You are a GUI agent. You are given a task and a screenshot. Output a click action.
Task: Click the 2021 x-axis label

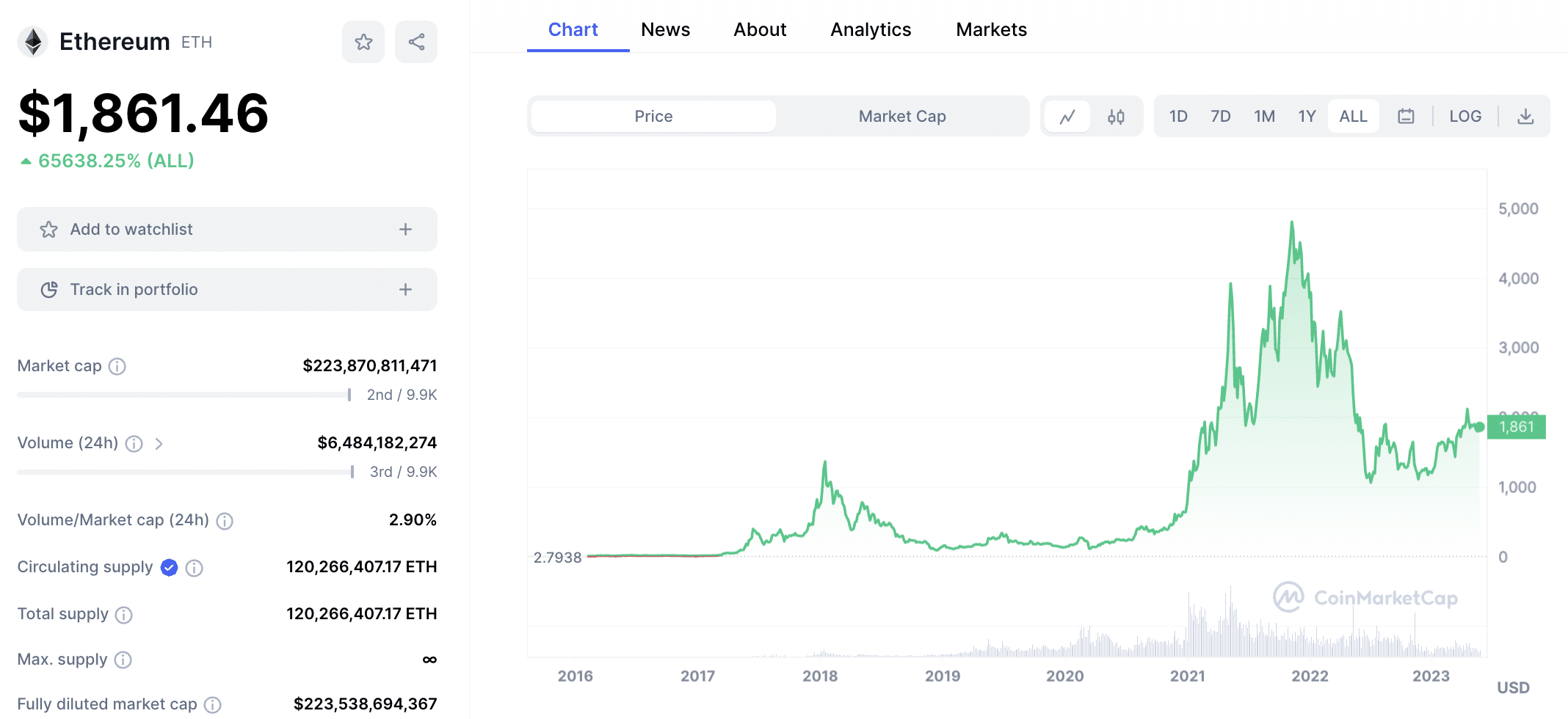point(1187,676)
